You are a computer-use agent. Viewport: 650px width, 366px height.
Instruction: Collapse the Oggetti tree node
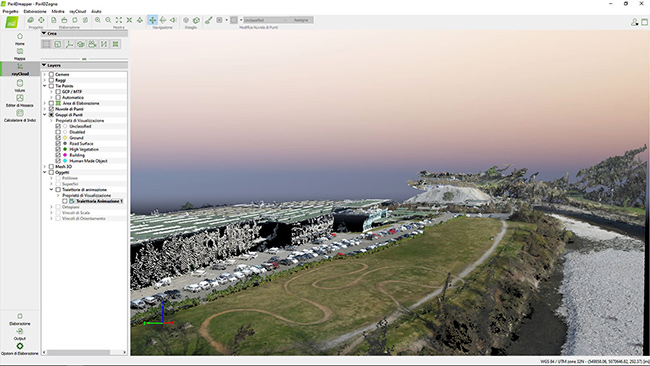(45, 172)
